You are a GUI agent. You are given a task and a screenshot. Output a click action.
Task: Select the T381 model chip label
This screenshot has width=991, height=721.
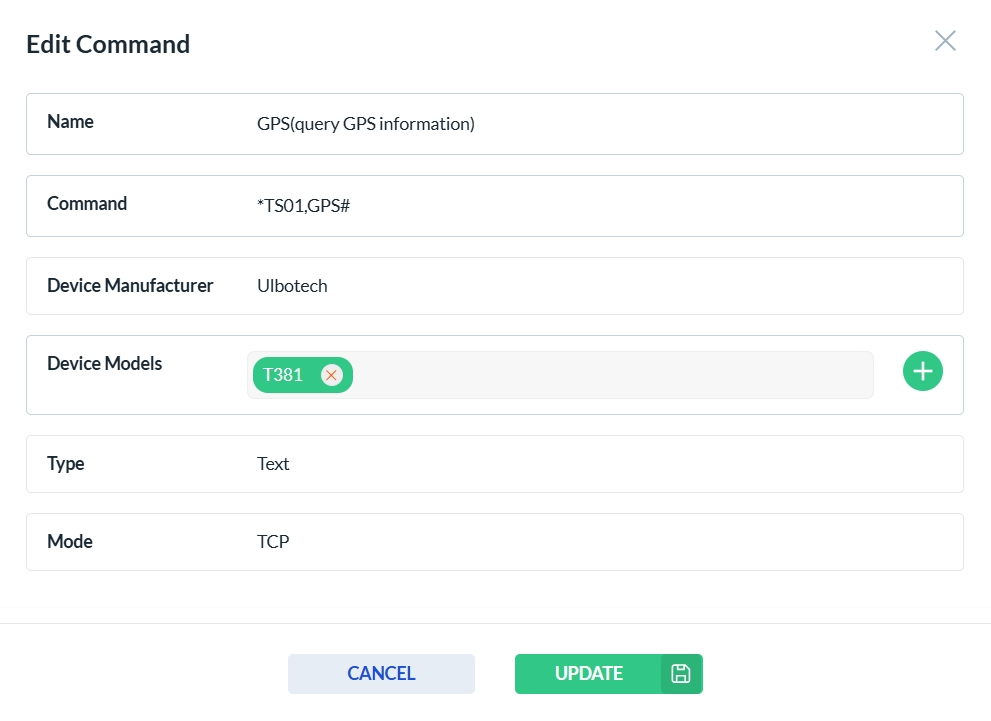[283, 375]
